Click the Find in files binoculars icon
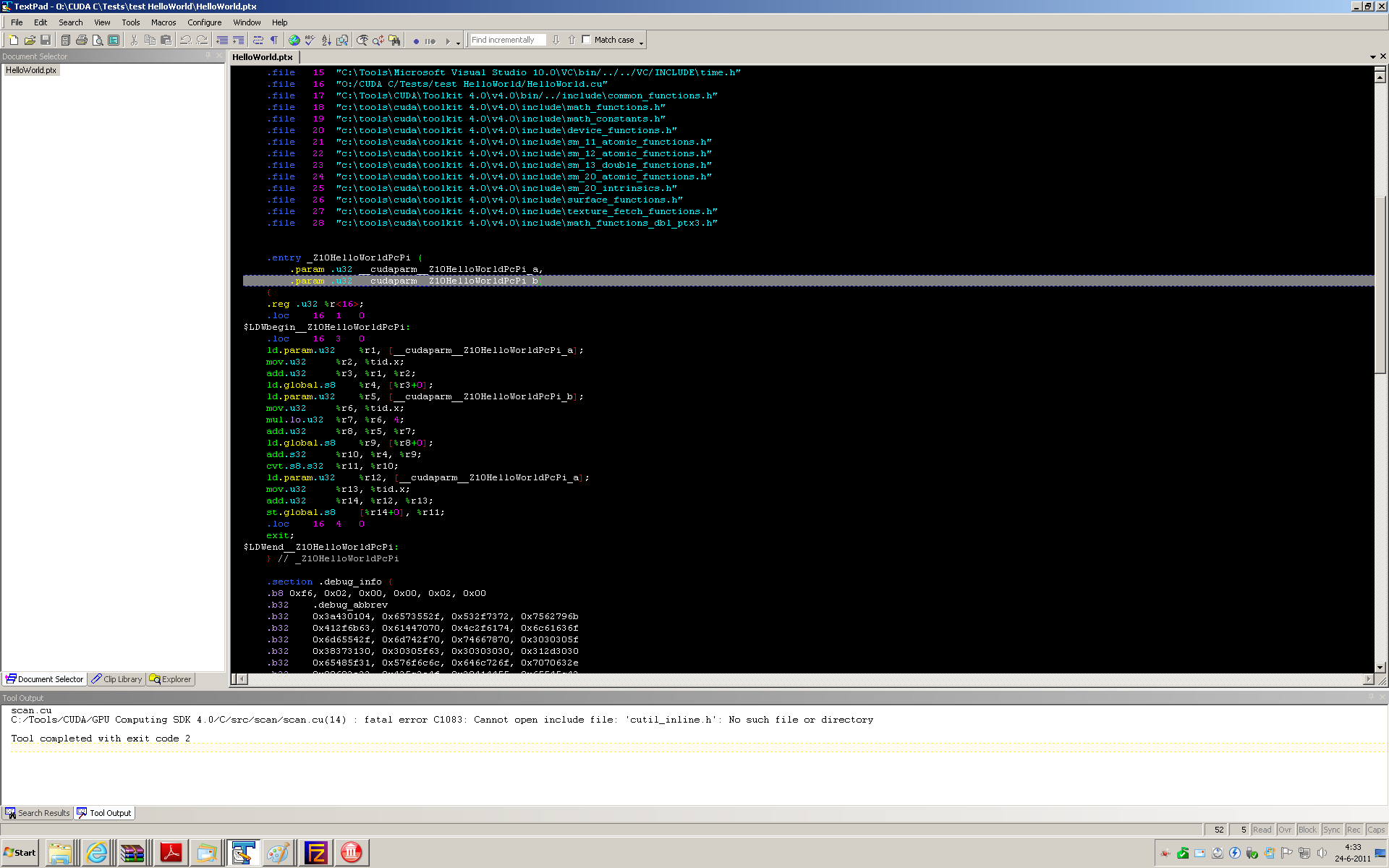Viewport: 1389px width, 868px height. click(394, 41)
